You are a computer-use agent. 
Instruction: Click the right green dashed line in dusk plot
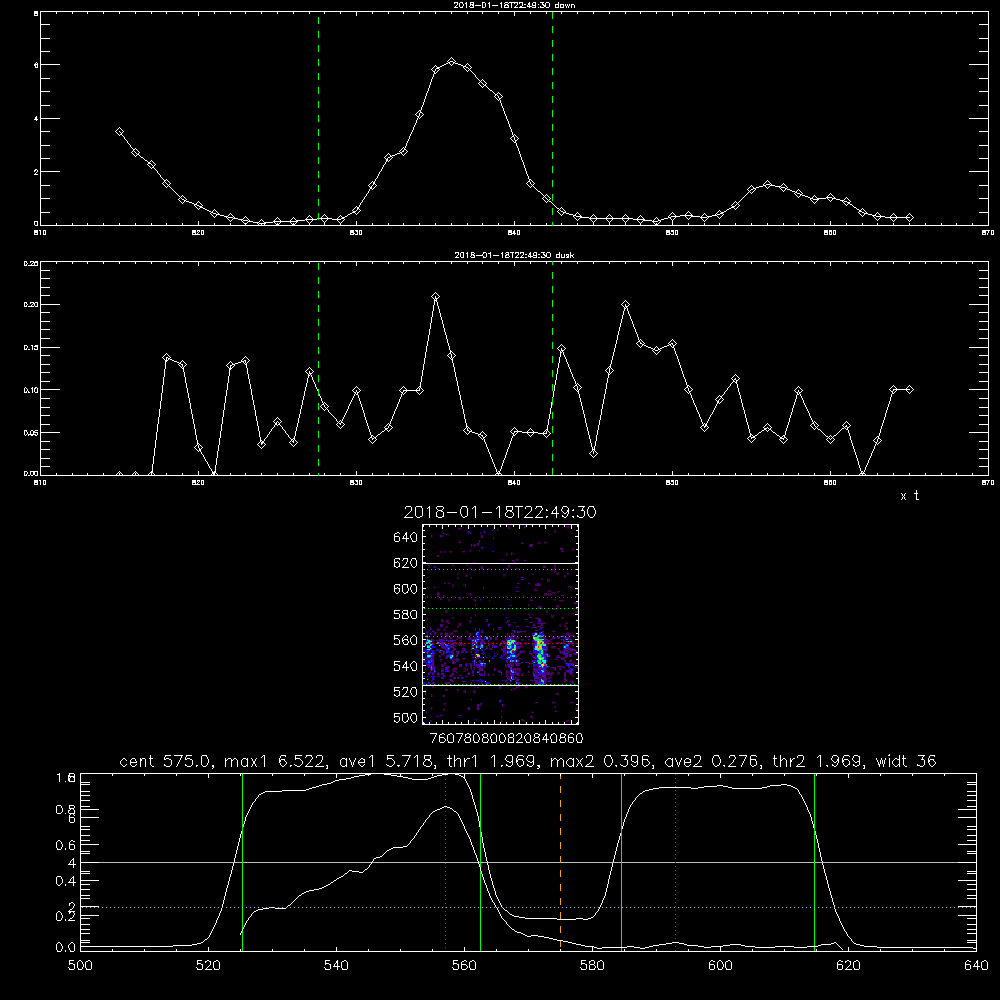552,368
